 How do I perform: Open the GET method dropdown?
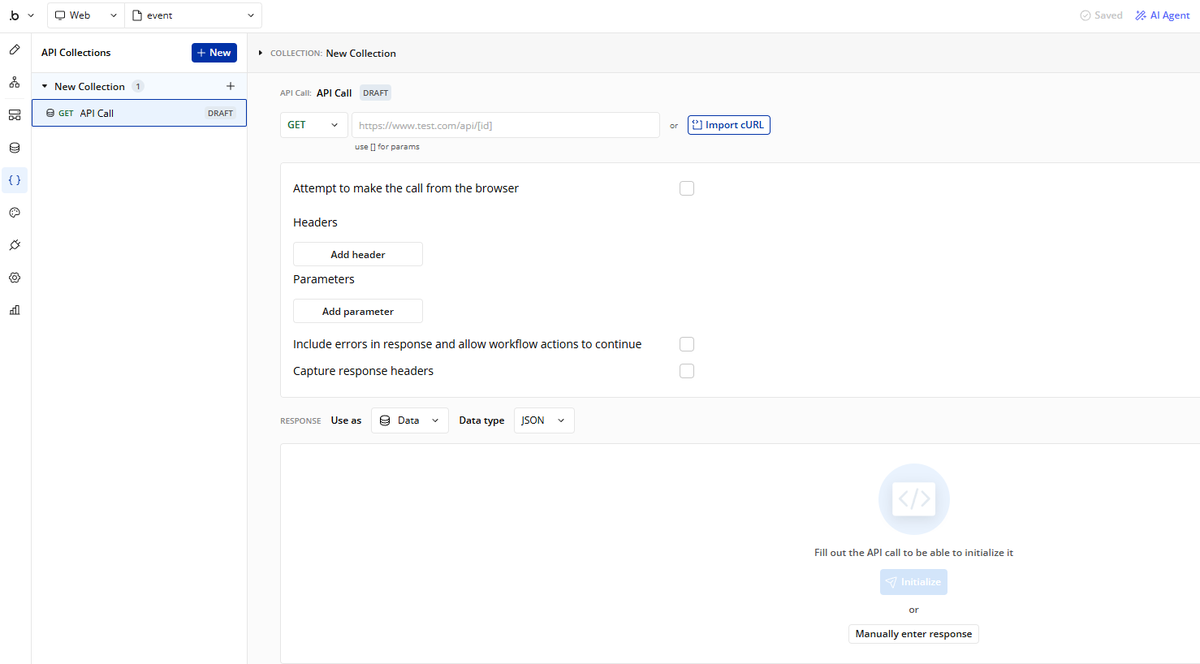coord(314,125)
